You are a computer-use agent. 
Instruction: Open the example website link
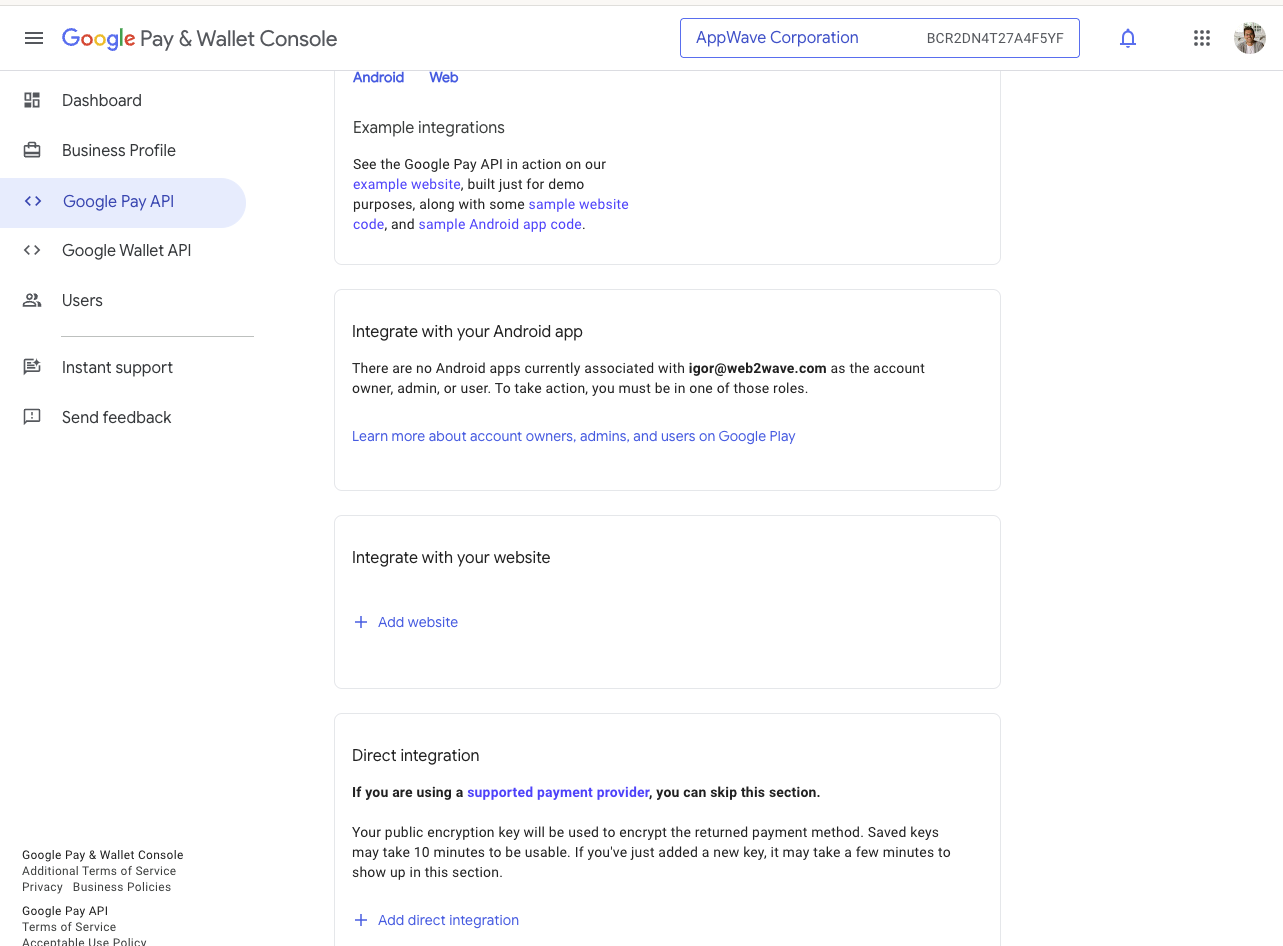coord(407,184)
